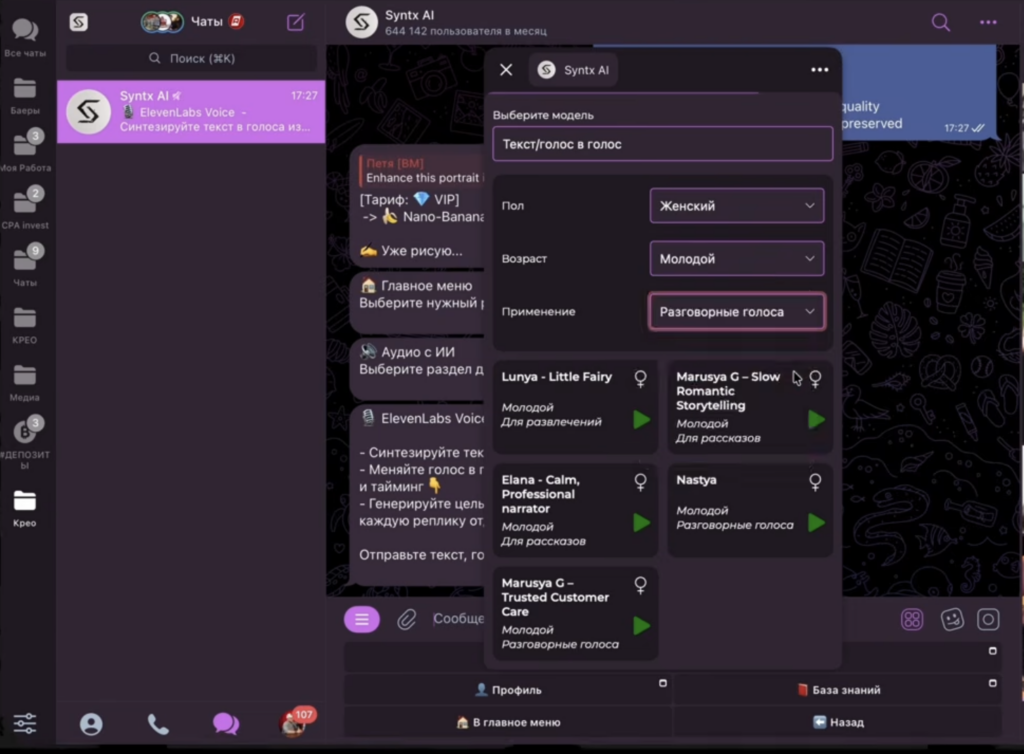The height and width of the screenshot is (754, 1024).
Task: Search in the Syntx AI chat
Action: click(940, 22)
